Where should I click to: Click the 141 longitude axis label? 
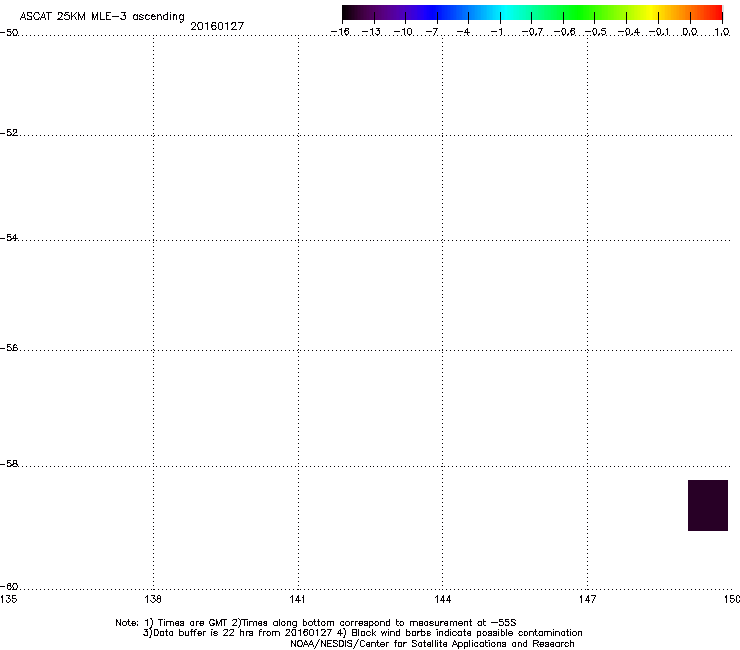coord(297,599)
